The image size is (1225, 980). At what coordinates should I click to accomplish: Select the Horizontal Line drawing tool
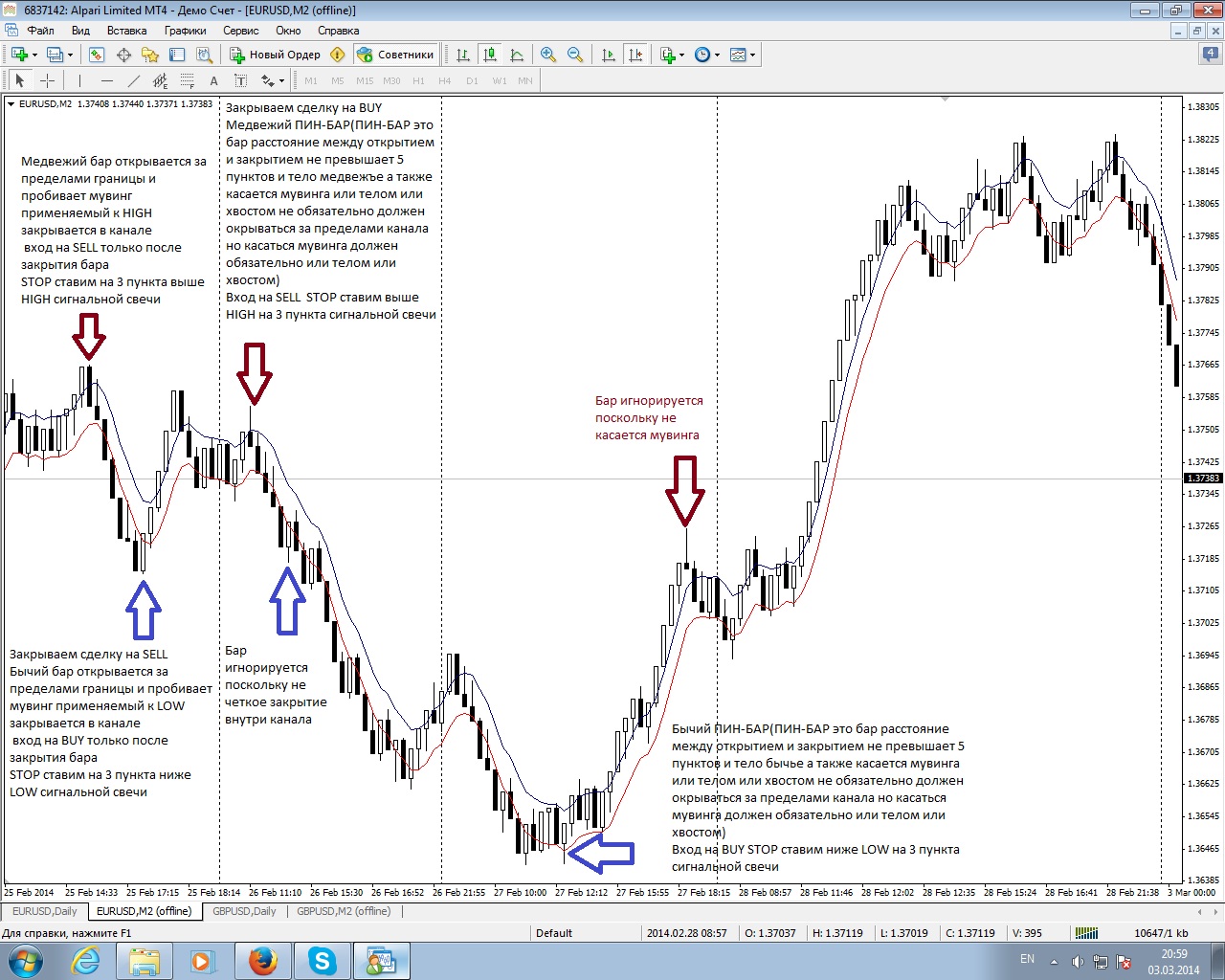pos(106,80)
